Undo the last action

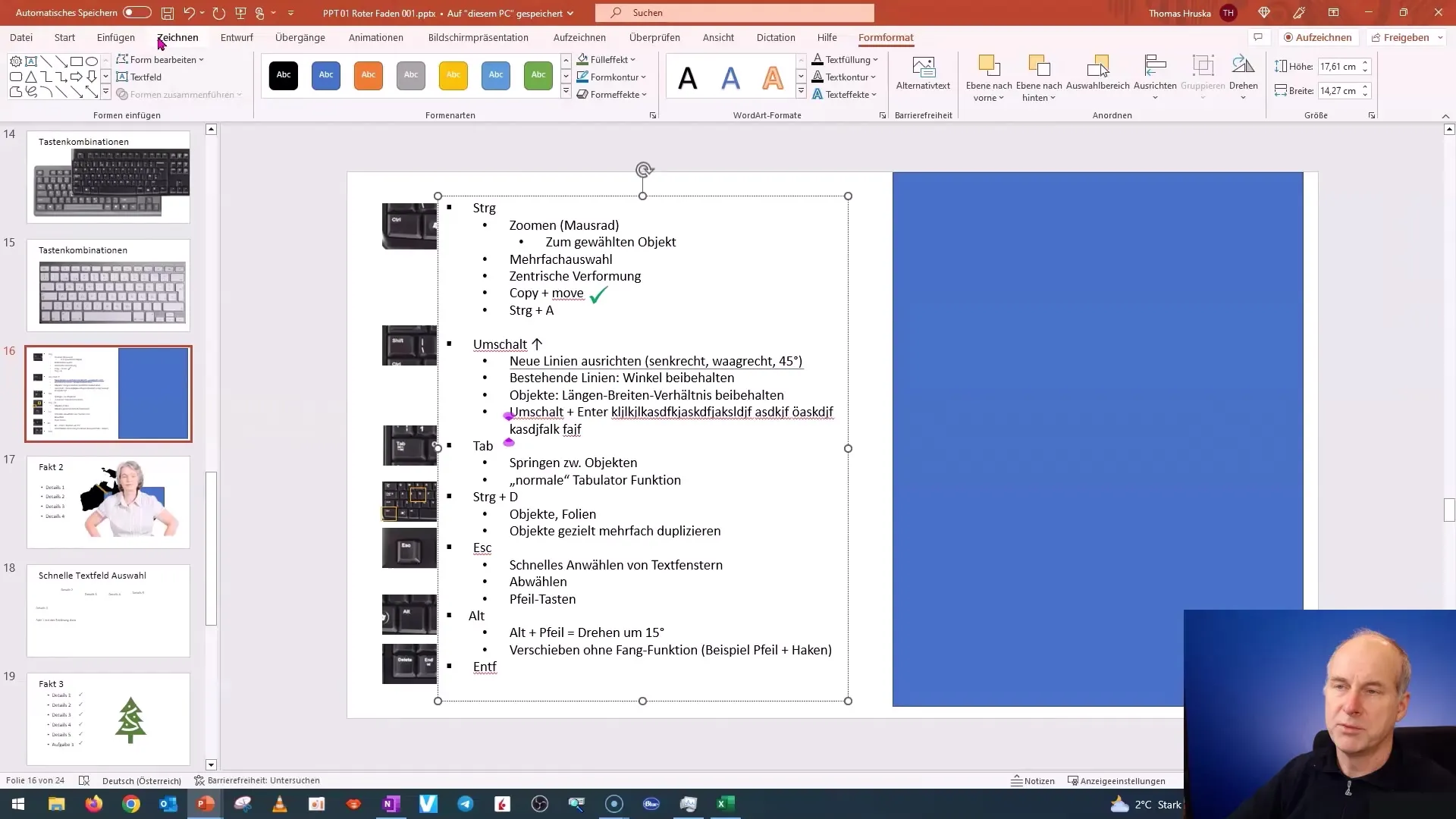(x=189, y=13)
